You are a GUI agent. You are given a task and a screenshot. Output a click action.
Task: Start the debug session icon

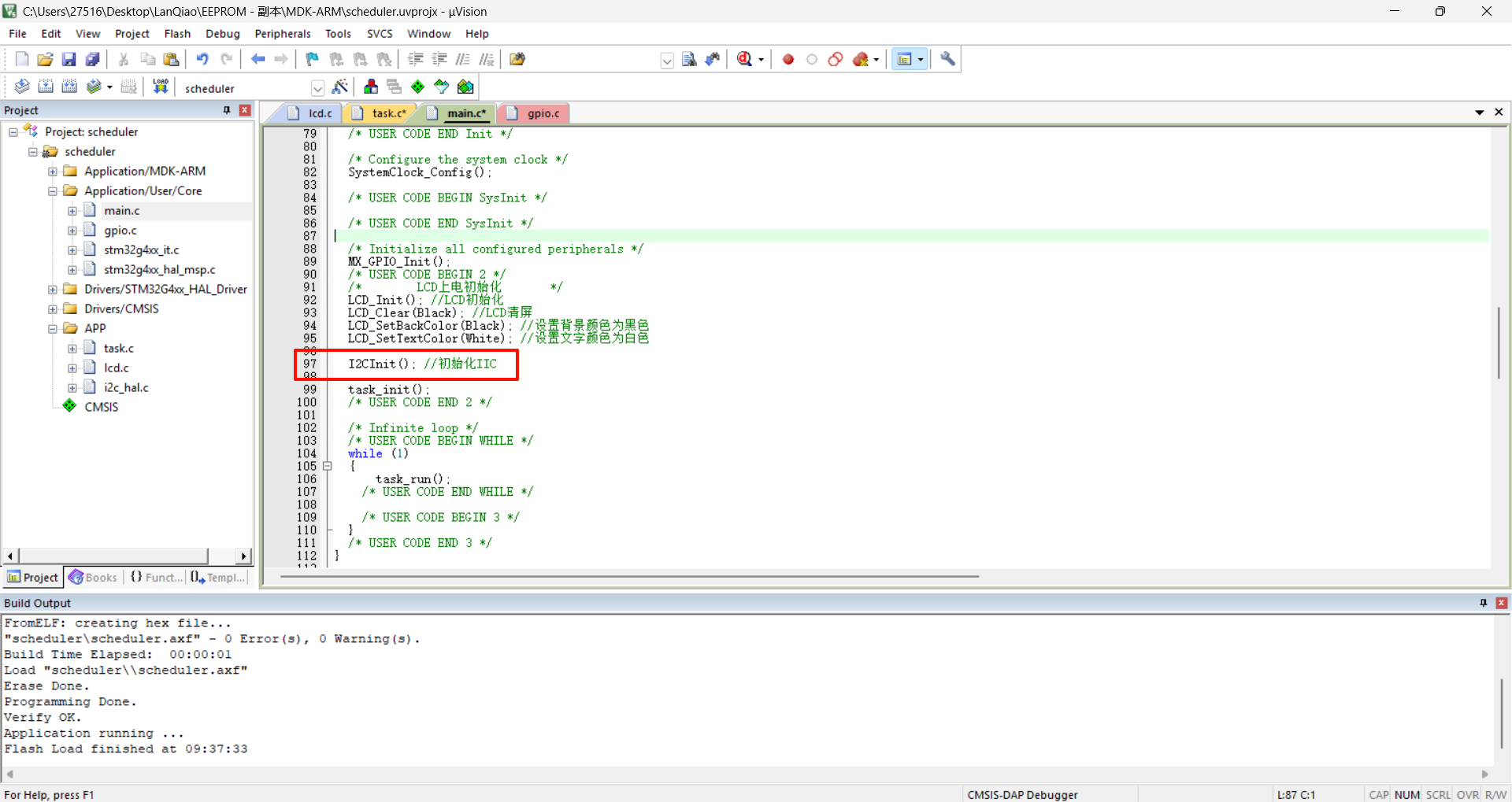coord(744,59)
